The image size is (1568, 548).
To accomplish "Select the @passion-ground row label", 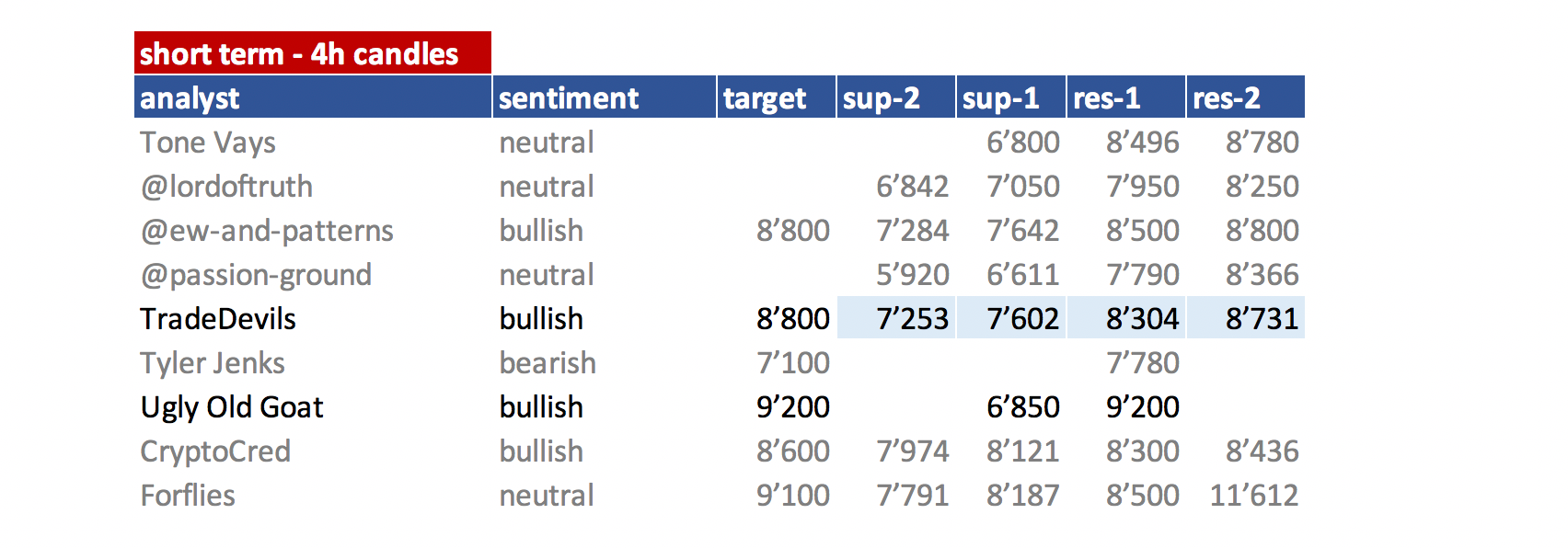I will click(x=256, y=275).
